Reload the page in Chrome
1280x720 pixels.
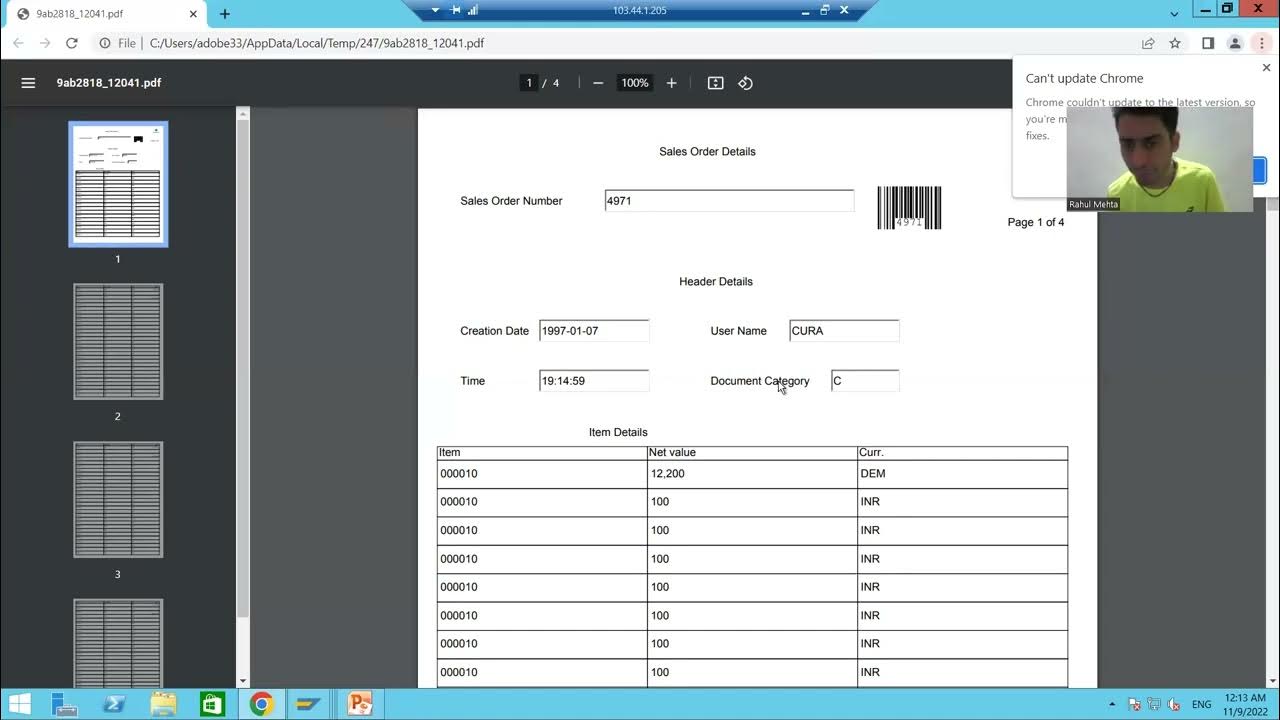71,43
